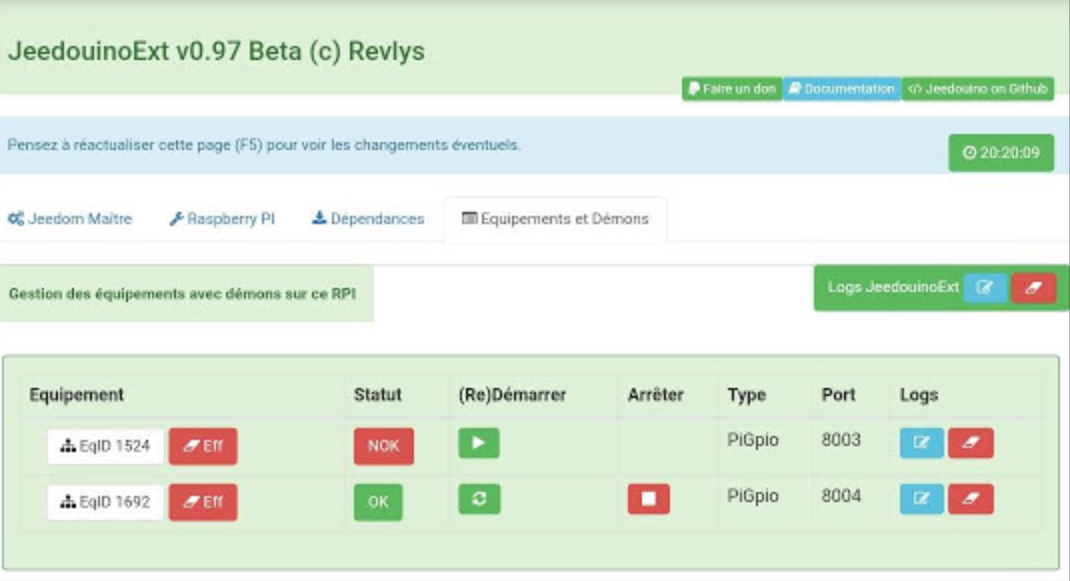Click Eff button for EqID 1524
Viewport: 1070px width, 581px height.
(x=203, y=447)
